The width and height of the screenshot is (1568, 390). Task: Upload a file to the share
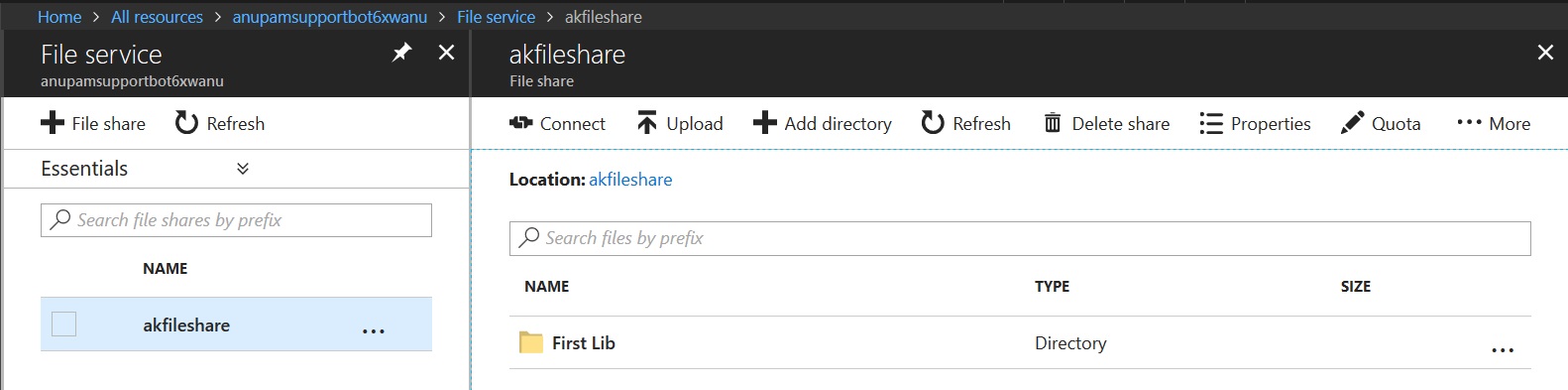[x=680, y=123]
